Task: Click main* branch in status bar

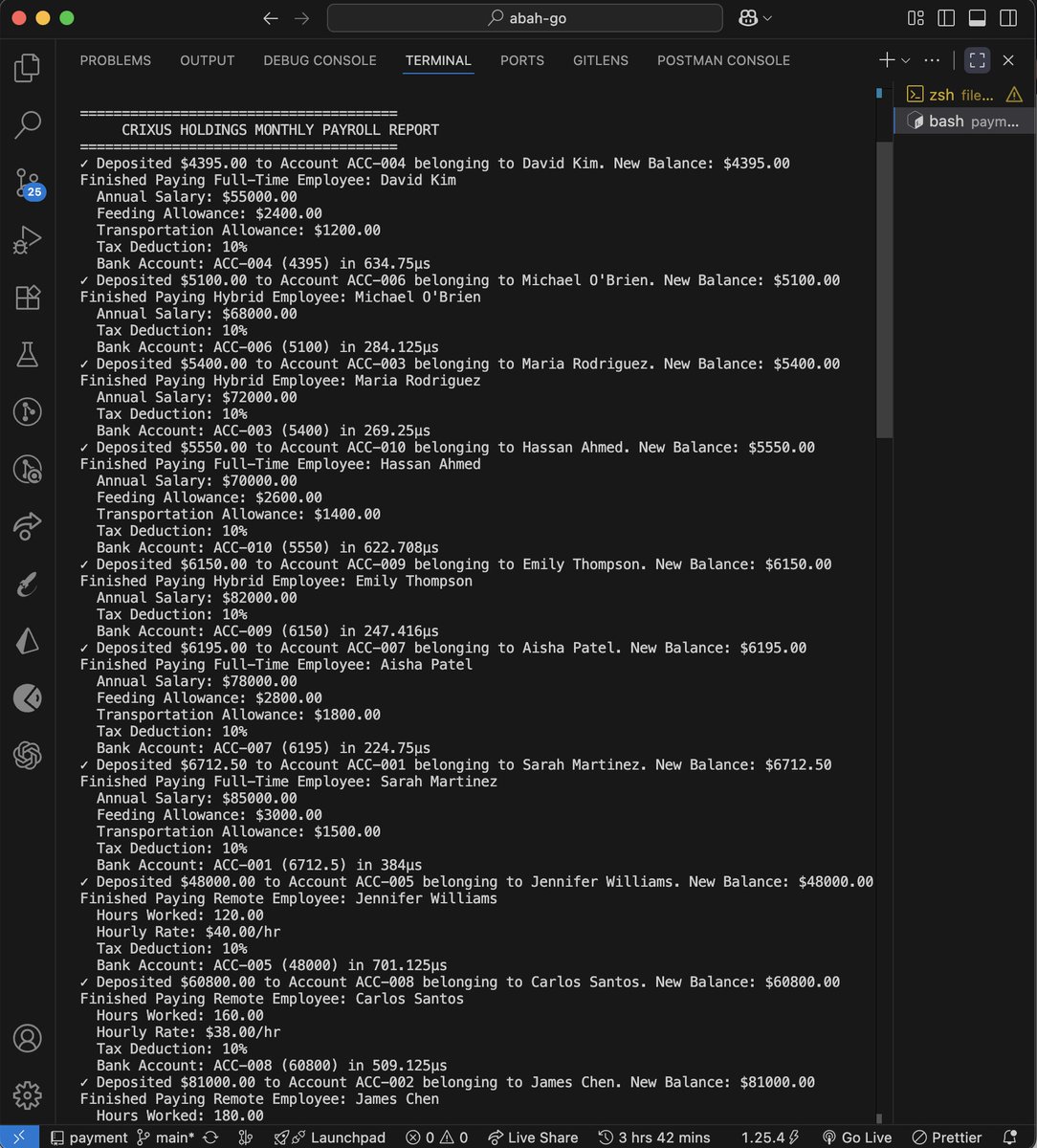Action: click(164, 1137)
